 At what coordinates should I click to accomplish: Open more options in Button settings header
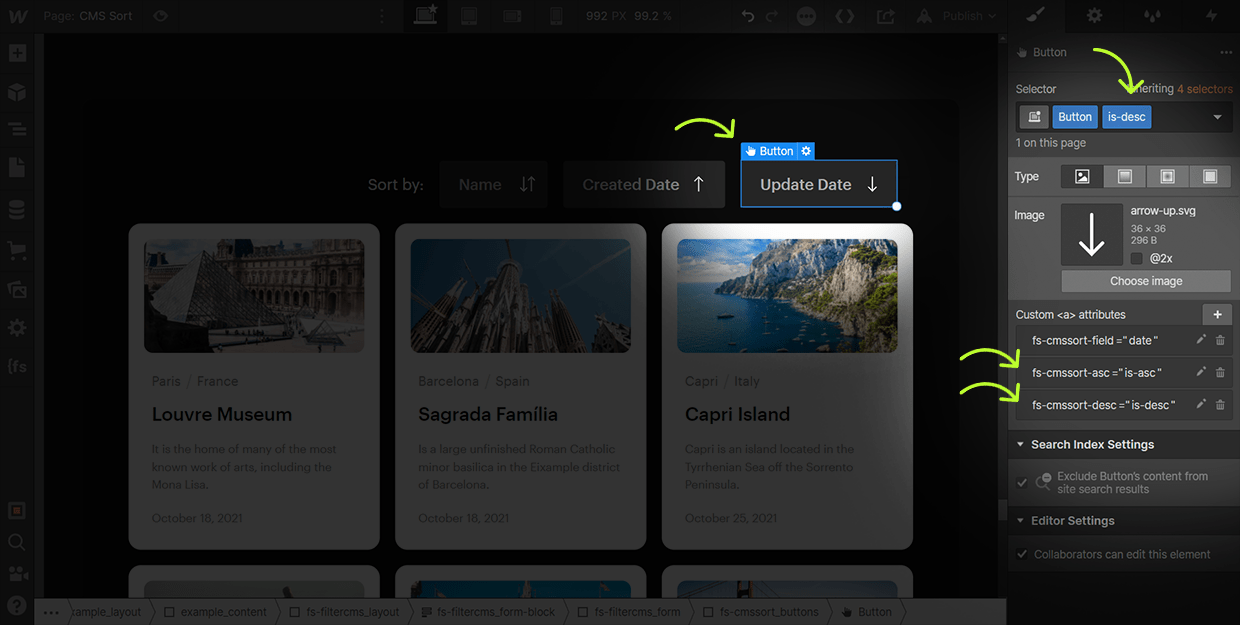[x=1226, y=52]
